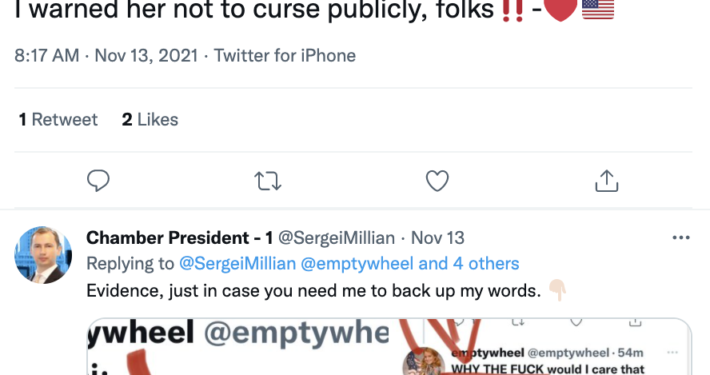Click the US flag emoji in tweet
This screenshot has height=375, width=710.
pyautogui.click(x=598, y=9)
